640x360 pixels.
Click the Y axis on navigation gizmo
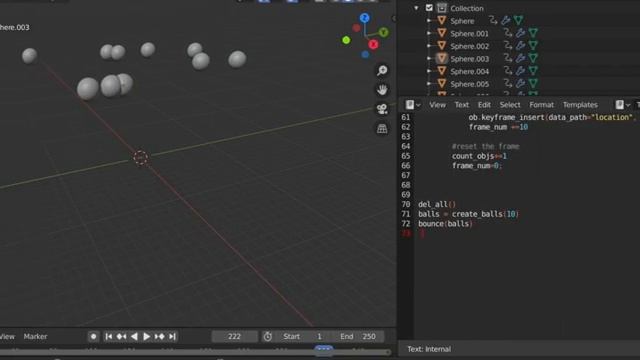pos(383,32)
